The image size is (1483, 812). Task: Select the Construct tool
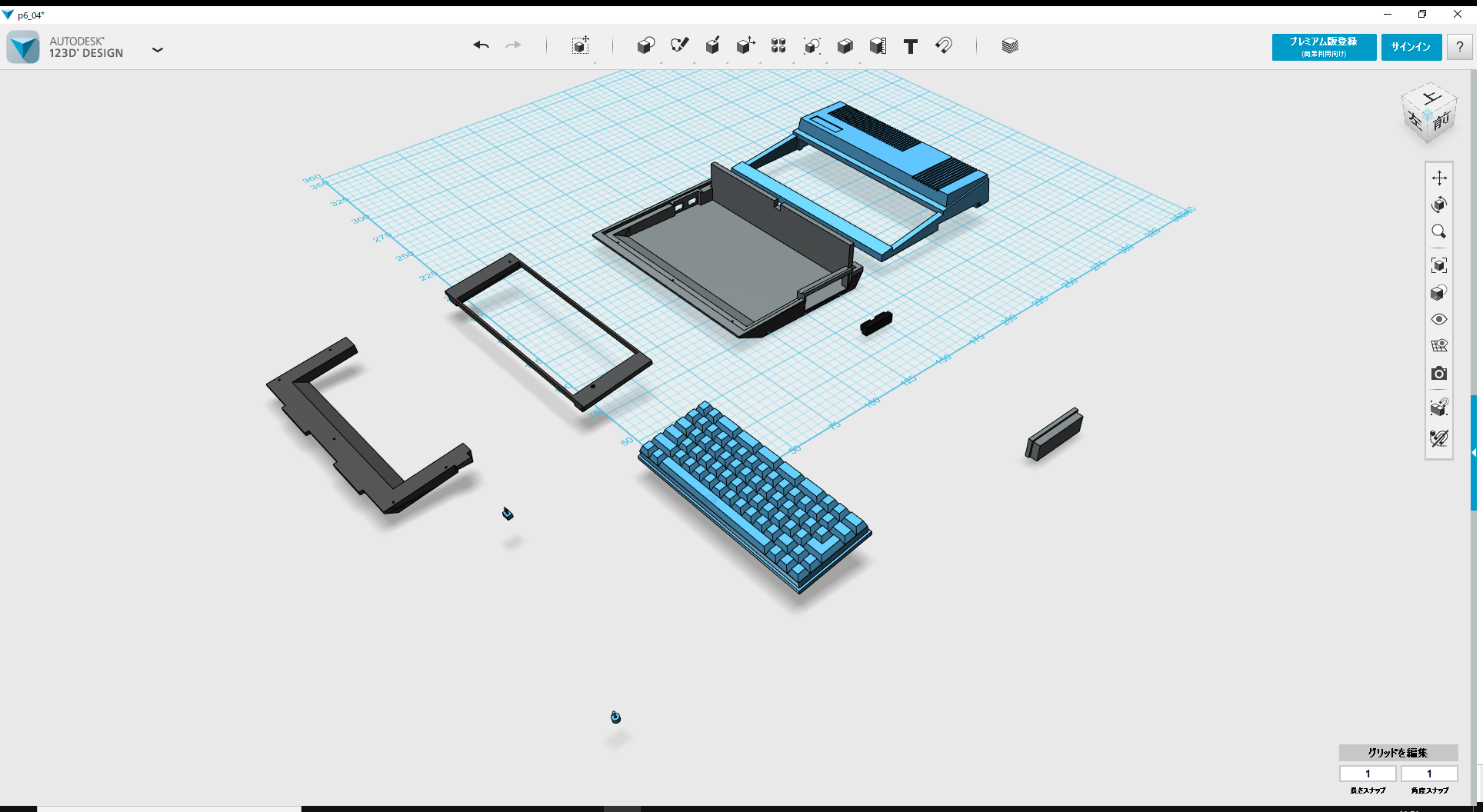(712, 46)
